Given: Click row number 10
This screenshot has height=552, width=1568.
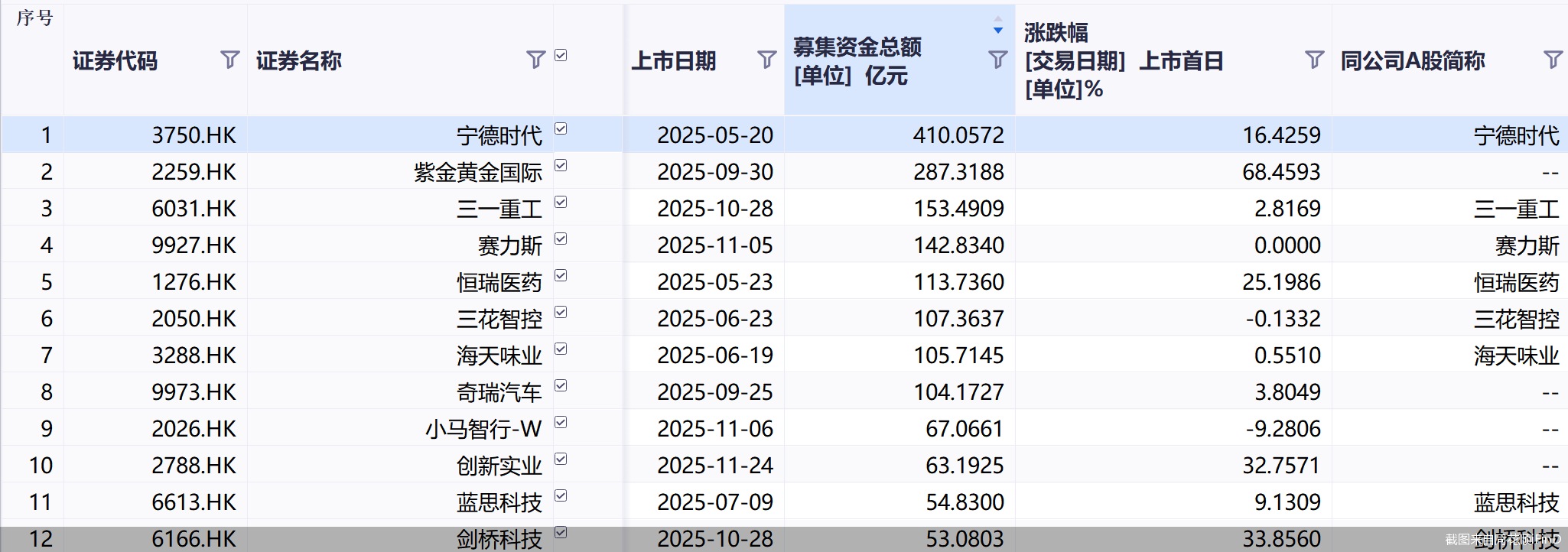Looking at the screenshot, I should click(41, 466).
